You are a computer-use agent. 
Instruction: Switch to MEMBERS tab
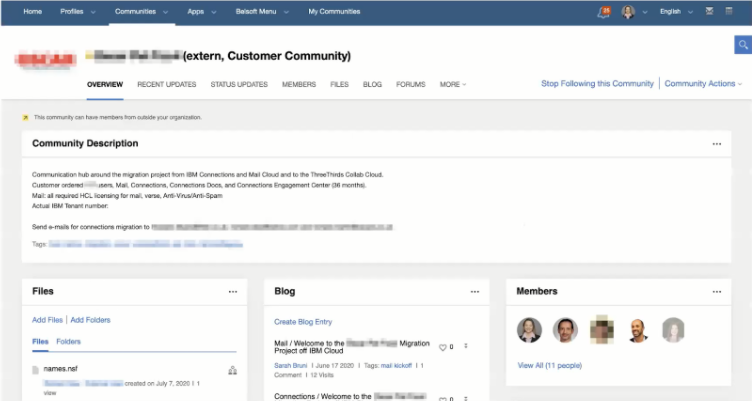point(299,84)
